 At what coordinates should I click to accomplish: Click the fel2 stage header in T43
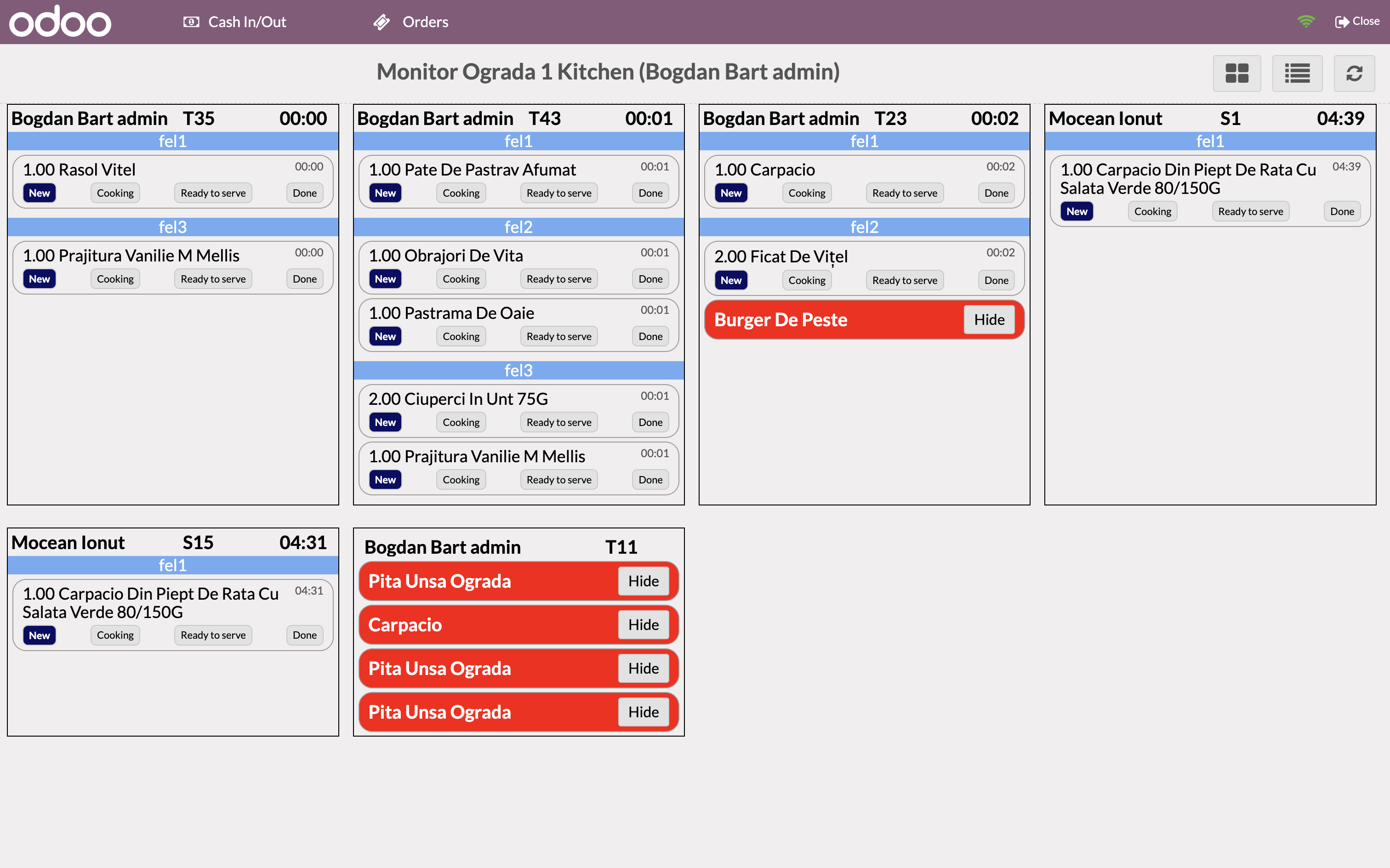518,227
